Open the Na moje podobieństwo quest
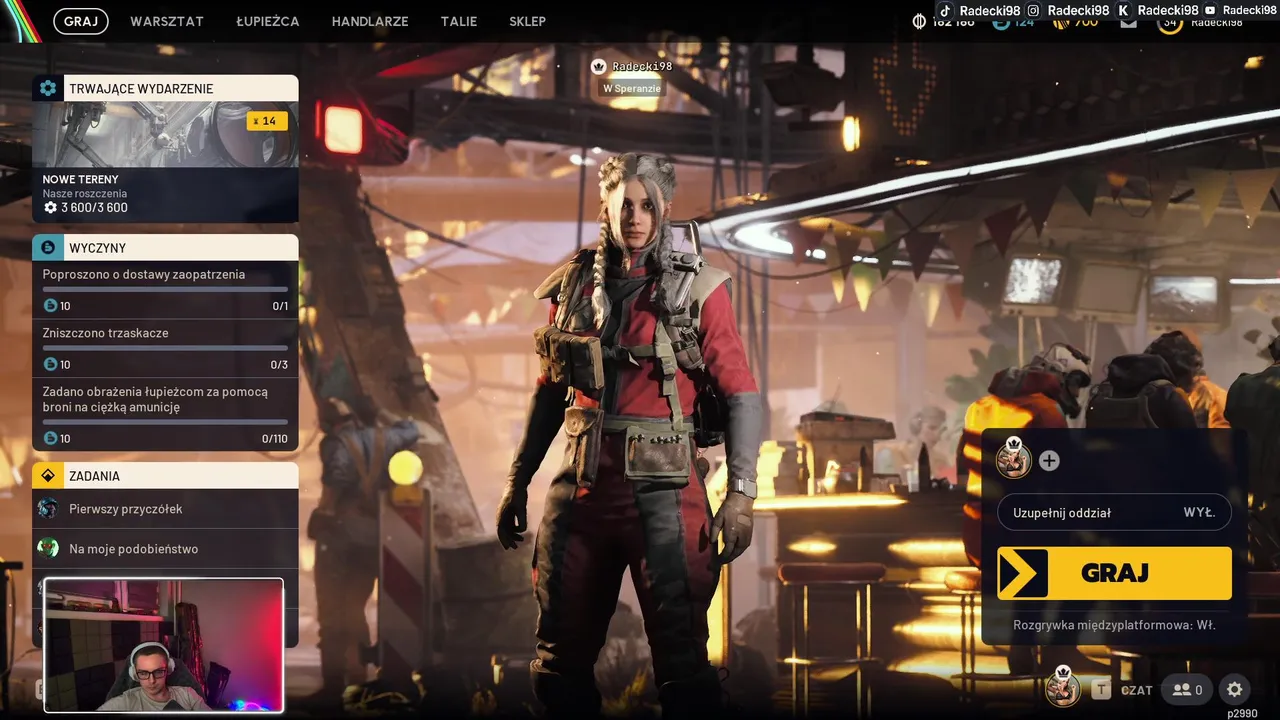The width and height of the screenshot is (1280, 720). [166, 548]
